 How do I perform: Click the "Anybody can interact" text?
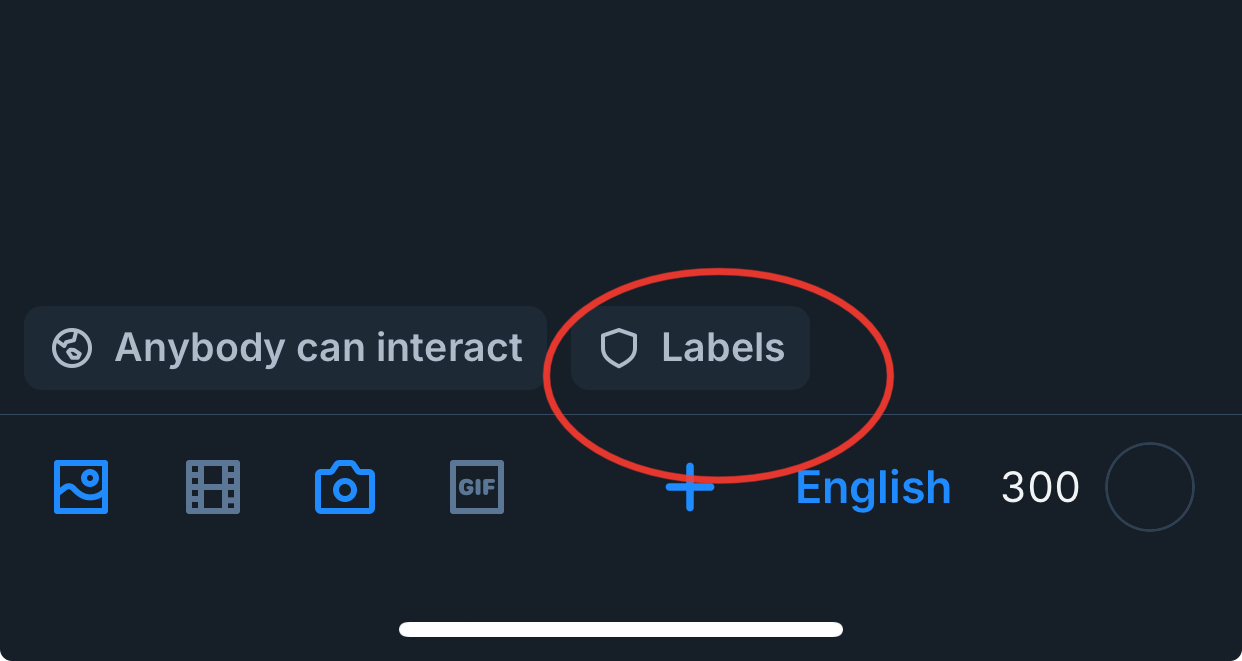[x=318, y=348]
